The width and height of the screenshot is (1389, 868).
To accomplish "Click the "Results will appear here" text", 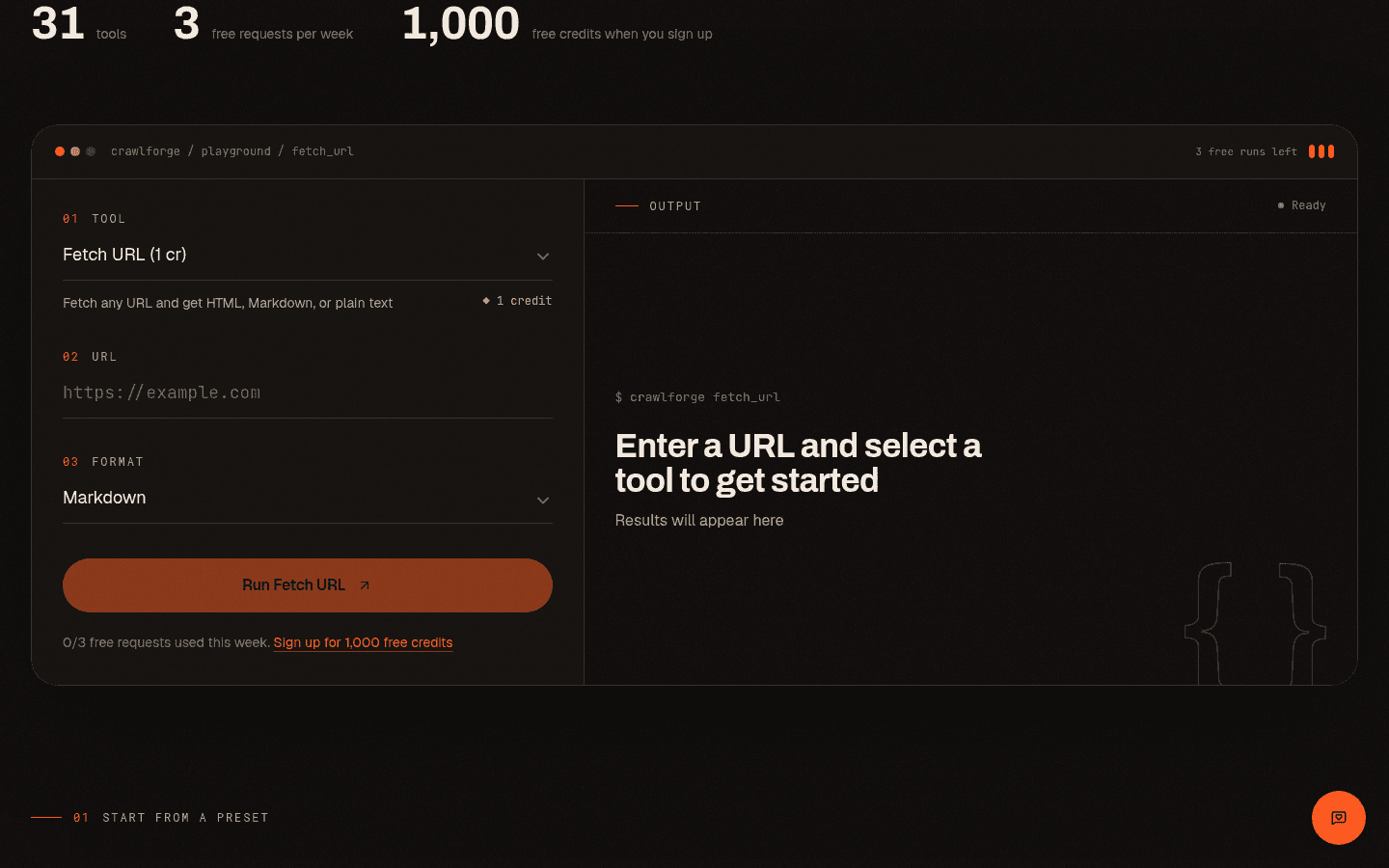I will click(699, 521).
